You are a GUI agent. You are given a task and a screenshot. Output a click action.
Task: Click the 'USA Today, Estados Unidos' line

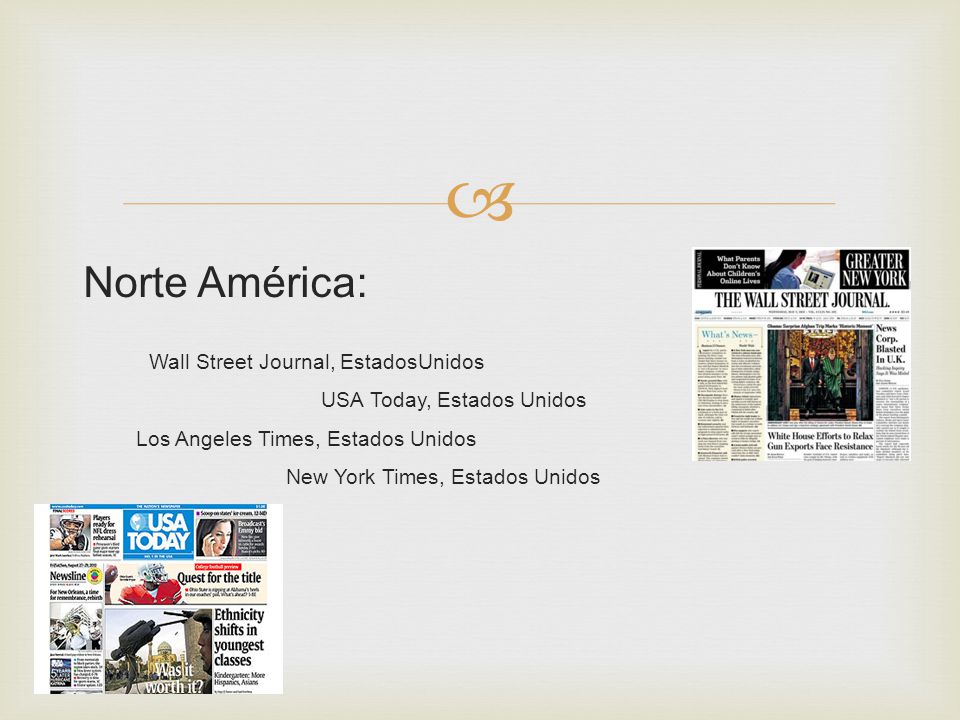[x=454, y=400]
